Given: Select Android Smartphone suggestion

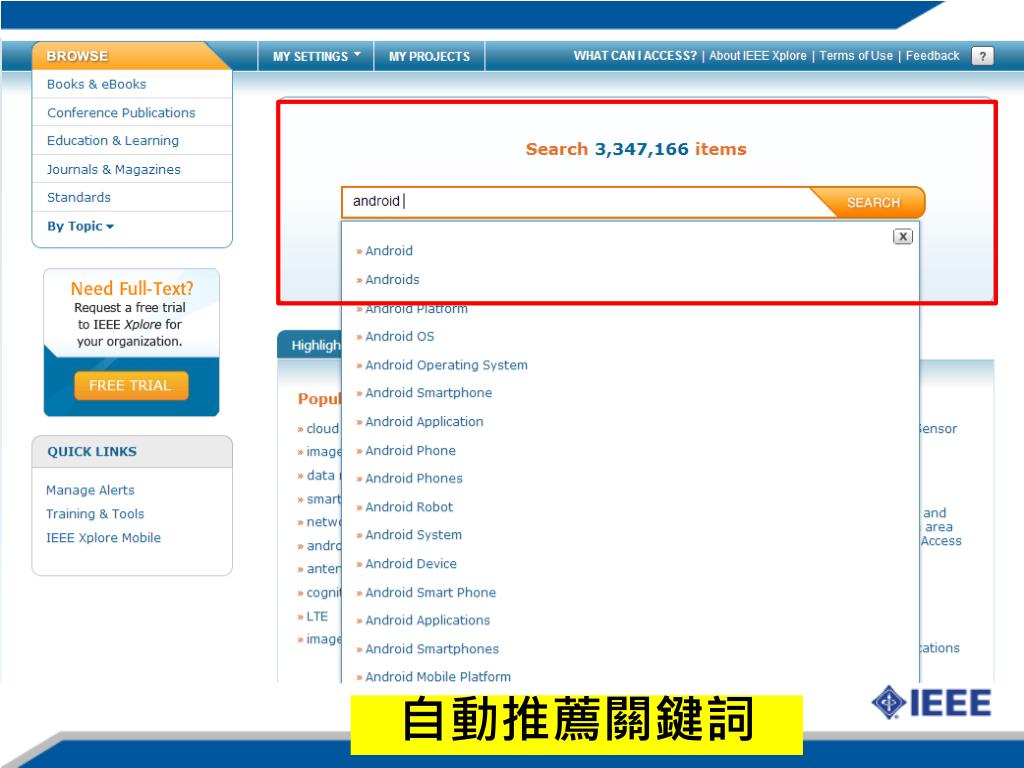Looking at the screenshot, I should [428, 392].
